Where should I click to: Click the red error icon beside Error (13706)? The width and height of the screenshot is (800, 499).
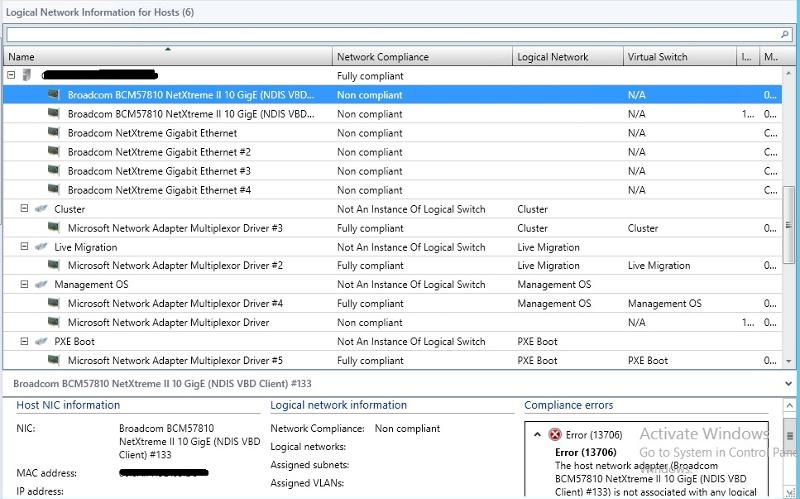pyautogui.click(x=555, y=435)
